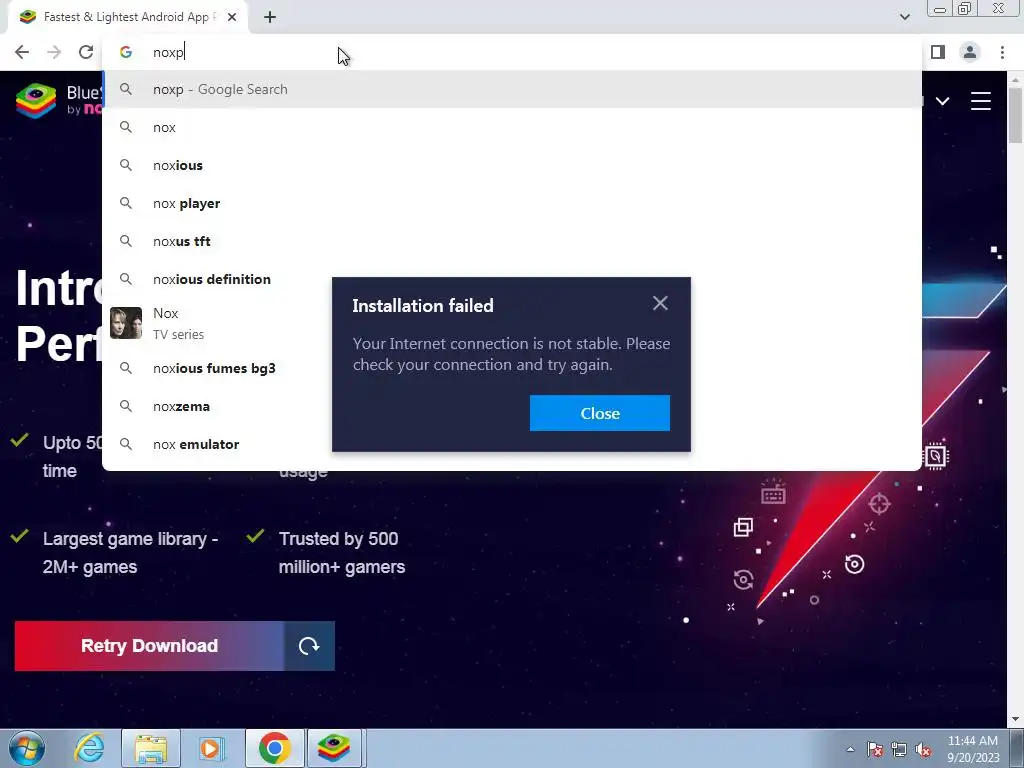Viewport: 1024px width, 768px height.
Task: Click the 'Largest game library - 2M+ games' text
Action: tap(131, 552)
